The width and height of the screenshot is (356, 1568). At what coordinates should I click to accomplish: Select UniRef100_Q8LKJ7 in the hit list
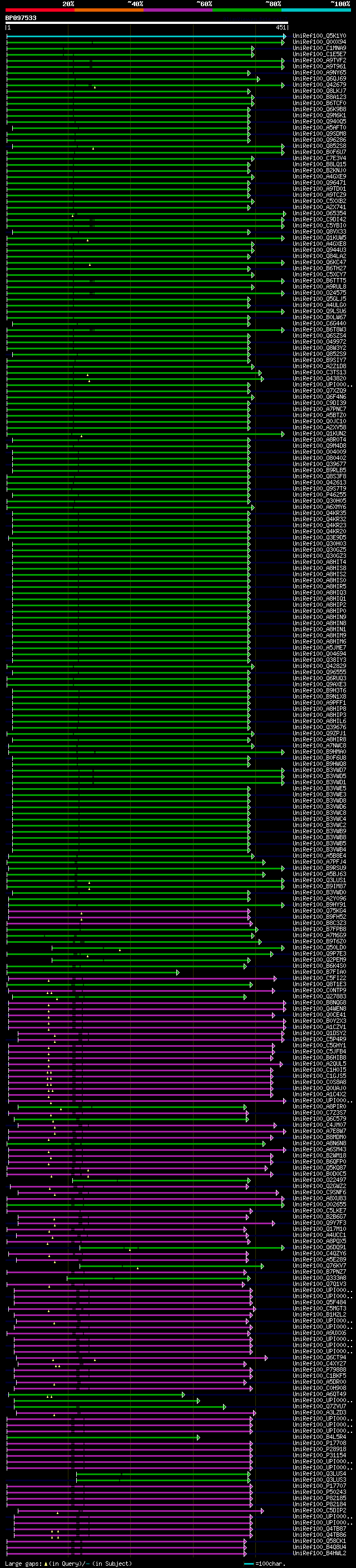[x=319, y=91]
